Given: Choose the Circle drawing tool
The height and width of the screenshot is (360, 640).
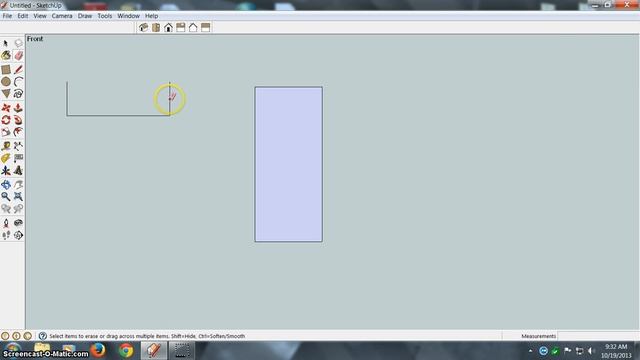Looking at the screenshot, I should (x=6, y=82).
